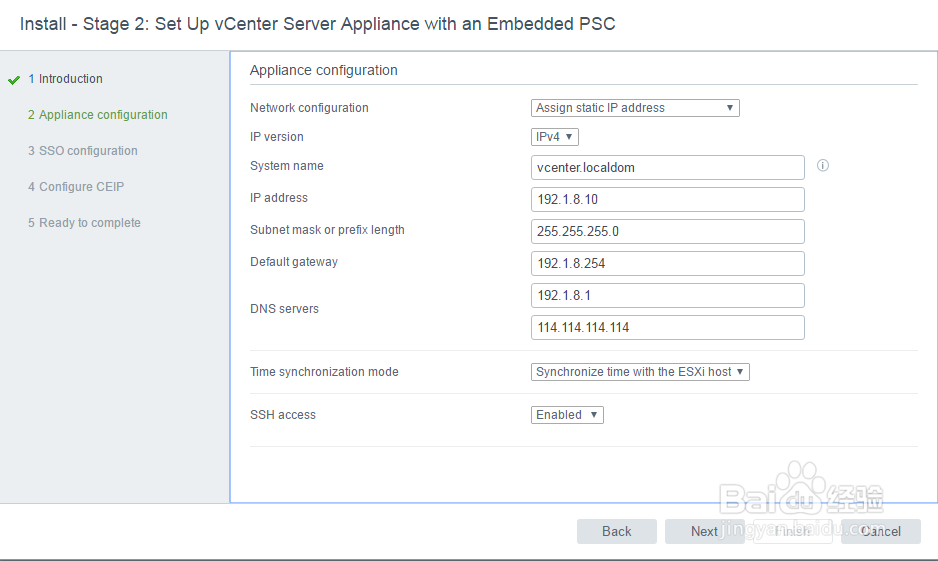Click the Time synchronization mode label

[324, 372]
